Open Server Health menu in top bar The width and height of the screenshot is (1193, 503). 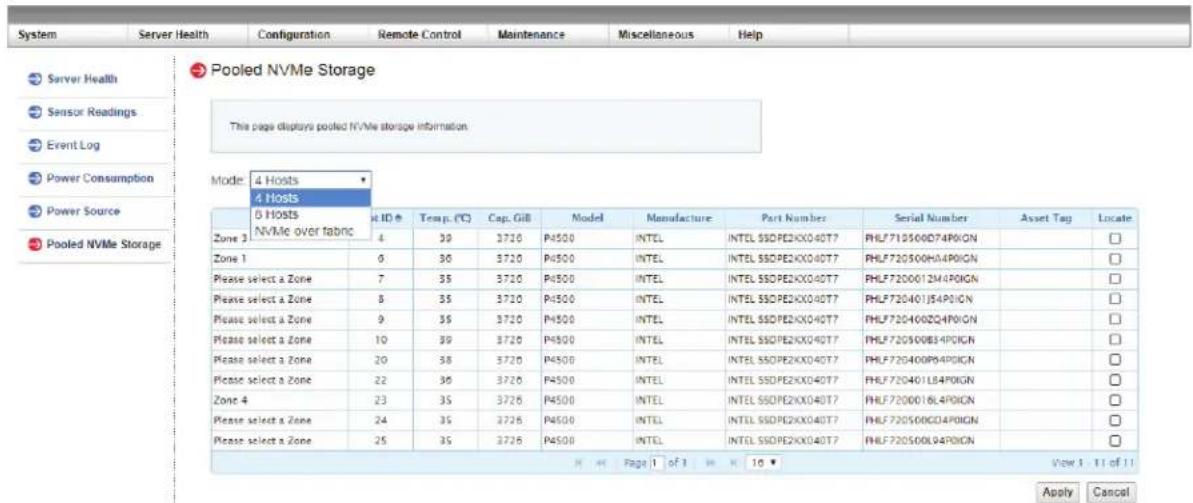click(x=173, y=35)
